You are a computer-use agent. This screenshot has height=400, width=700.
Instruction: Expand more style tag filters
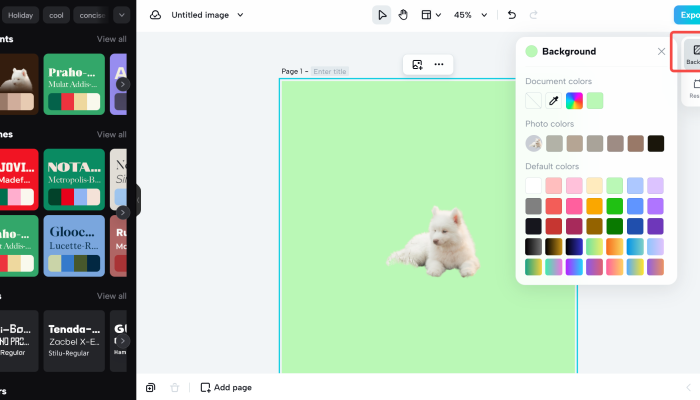121,15
